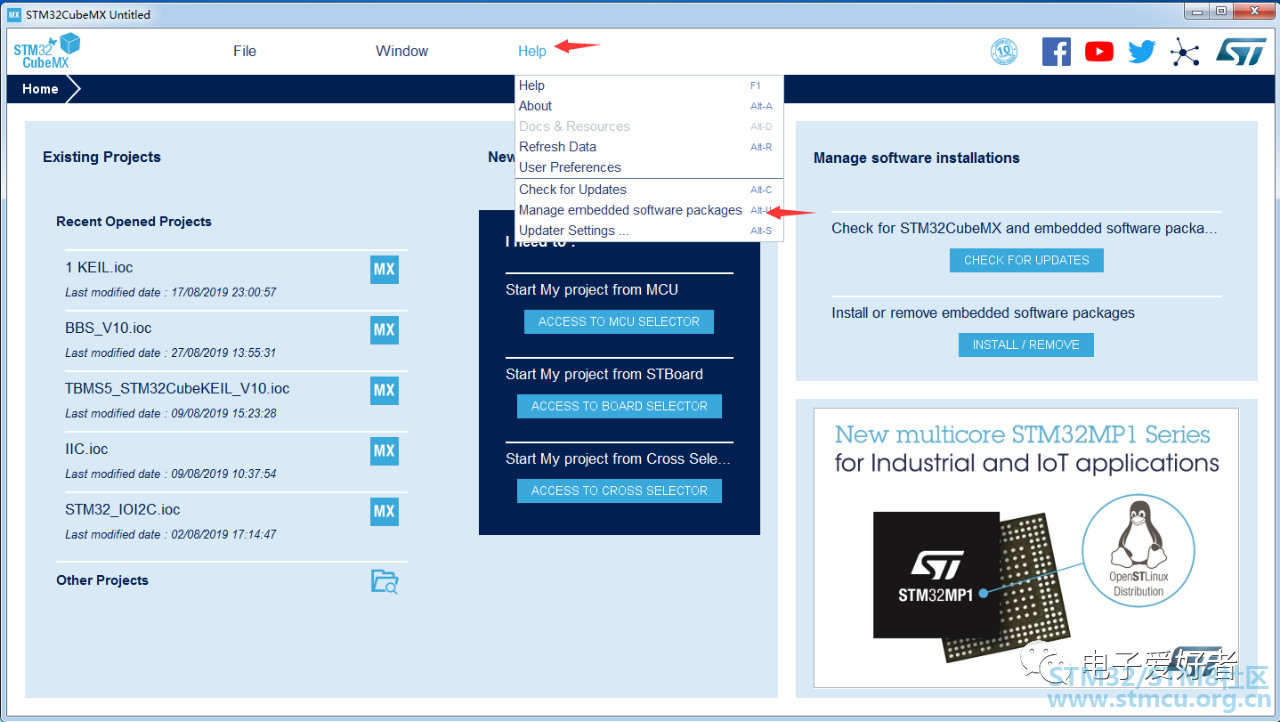Open recent project IIC.ioc
Viewport: 1280px width, 722px height.
pyautogui.click(x=87, y=449)
